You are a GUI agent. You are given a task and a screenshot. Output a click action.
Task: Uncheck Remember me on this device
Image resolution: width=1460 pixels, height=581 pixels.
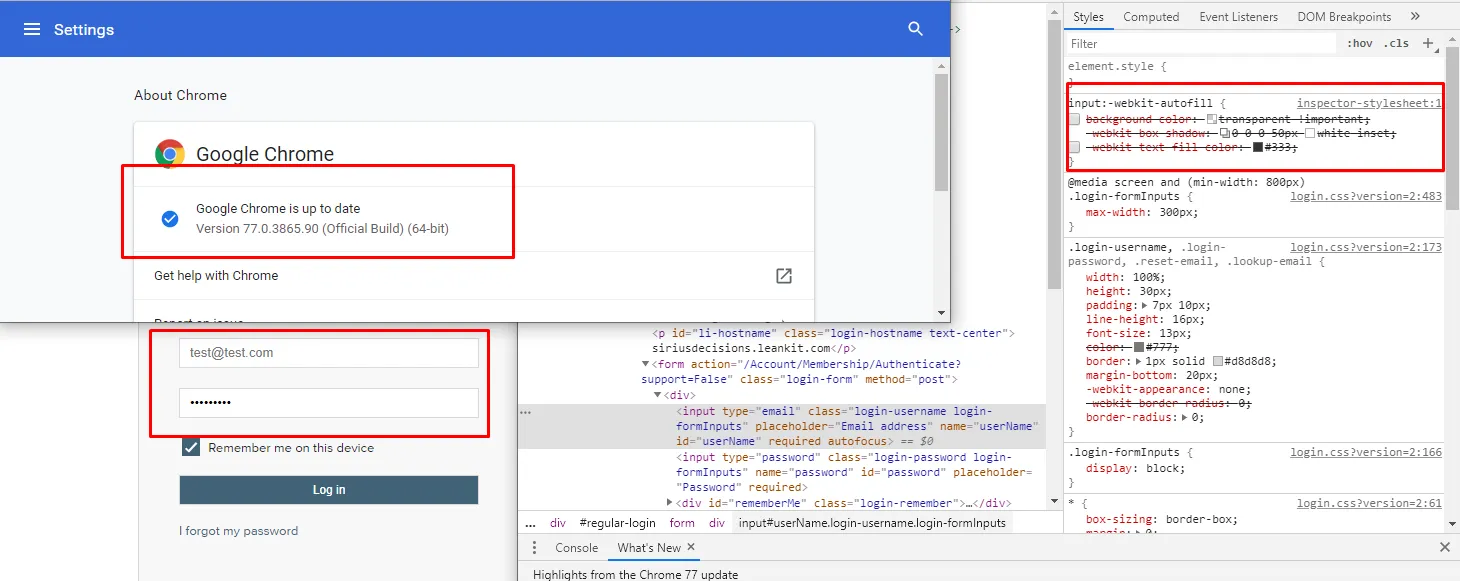tap(191, 448)
